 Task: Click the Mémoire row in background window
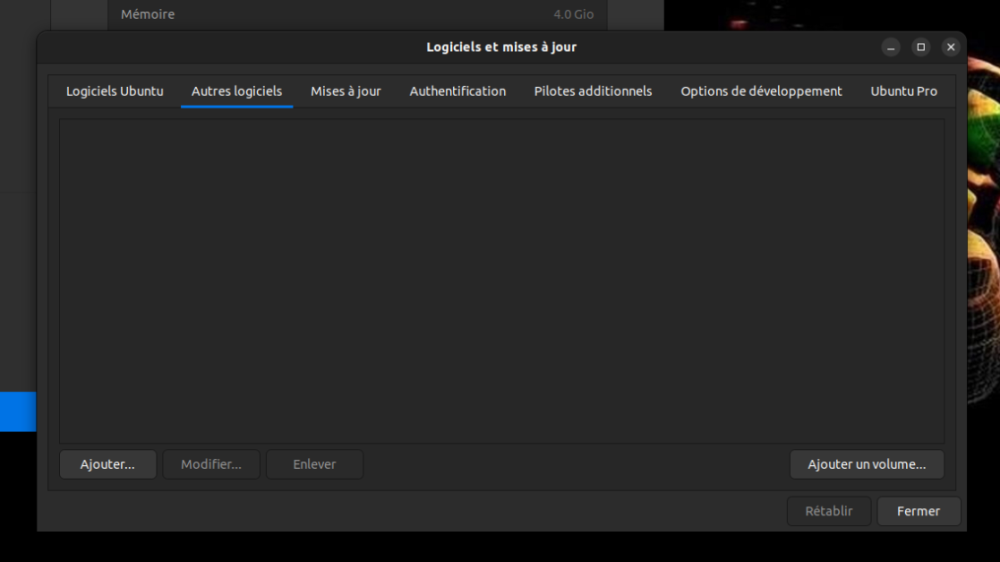click(357, 14)
